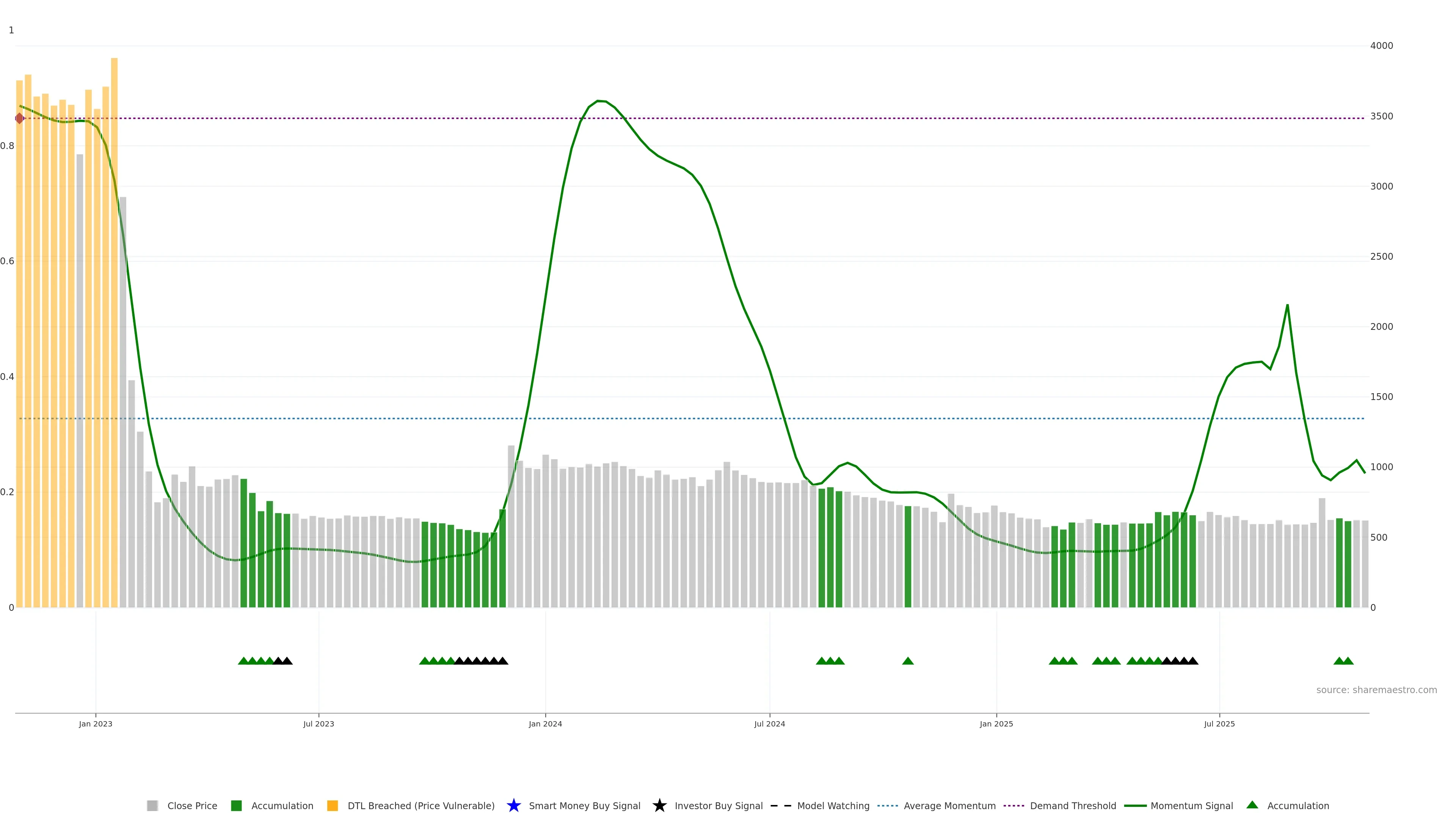
Task: Click the dashed Model Watching legend symbol
Action: (781, 806)
